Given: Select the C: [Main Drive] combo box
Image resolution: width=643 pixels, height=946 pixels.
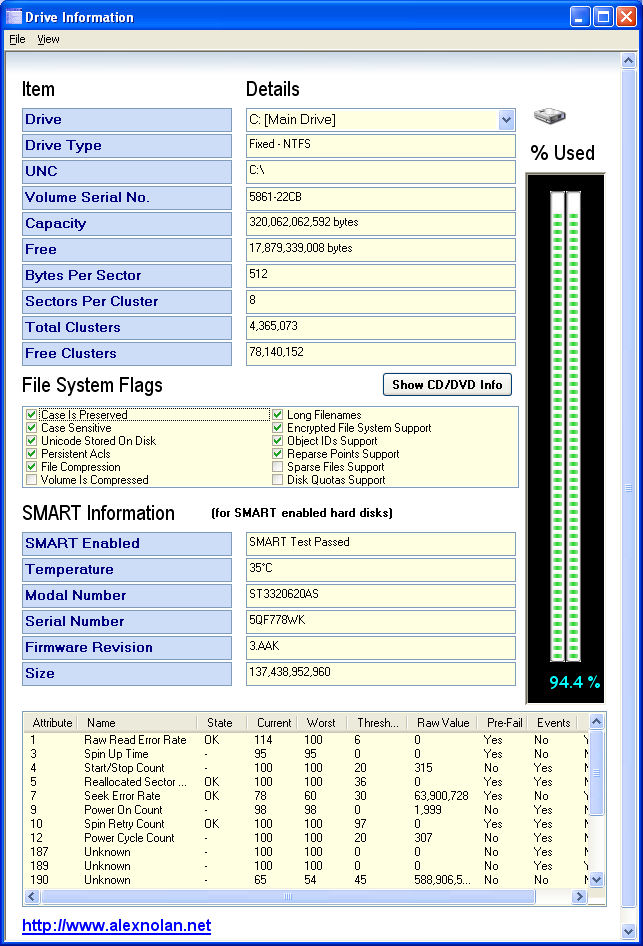Looking at the screenshot, I should (381, 119).
